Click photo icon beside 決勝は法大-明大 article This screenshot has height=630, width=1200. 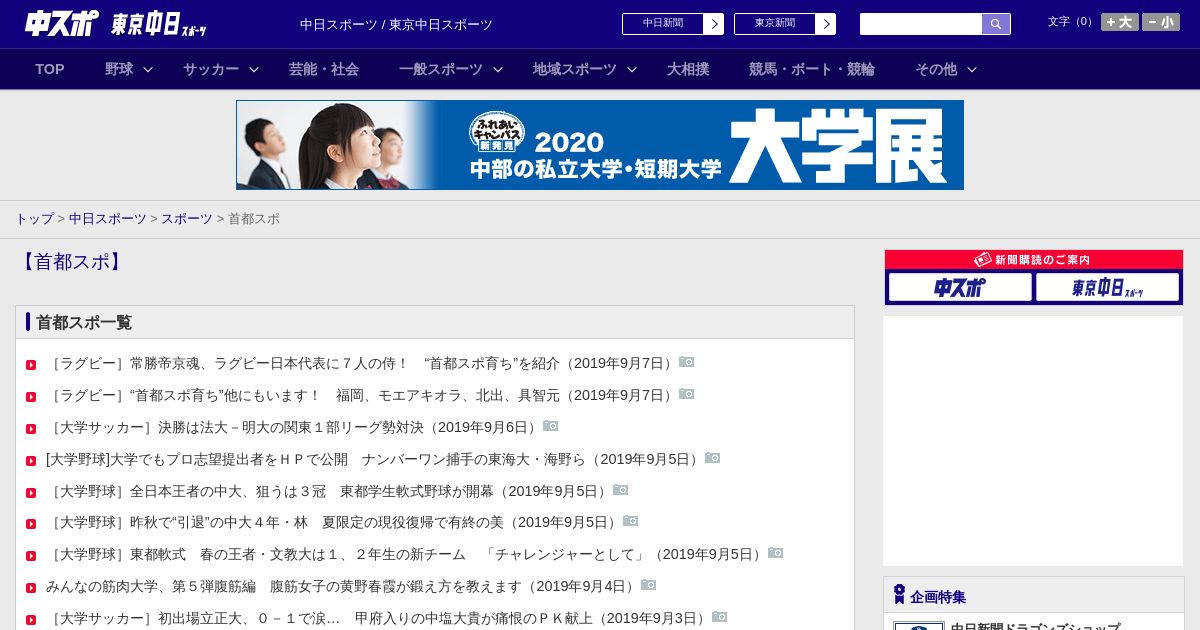(551, 426)
